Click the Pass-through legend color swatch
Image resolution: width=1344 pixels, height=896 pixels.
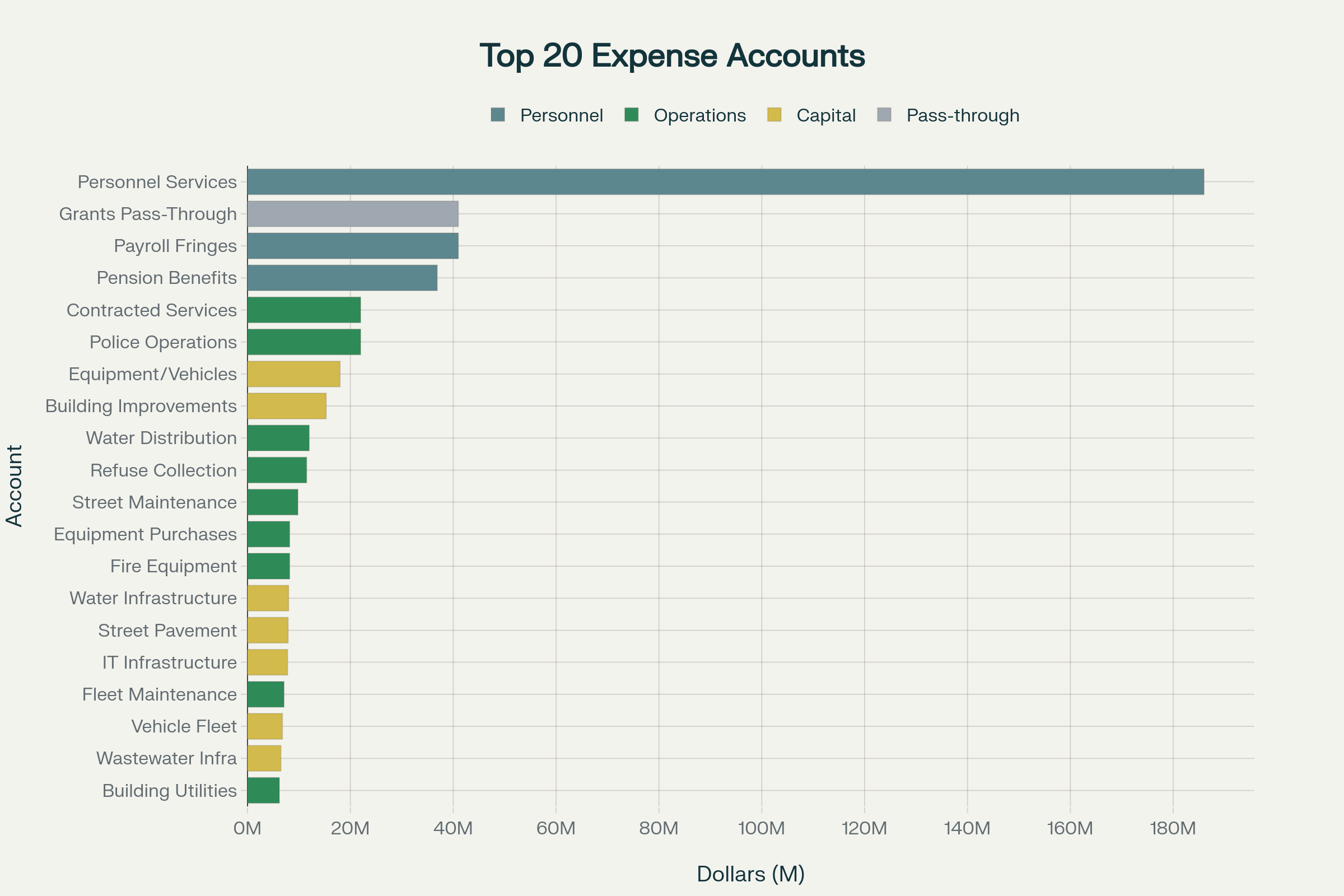[x=884, y=115]
